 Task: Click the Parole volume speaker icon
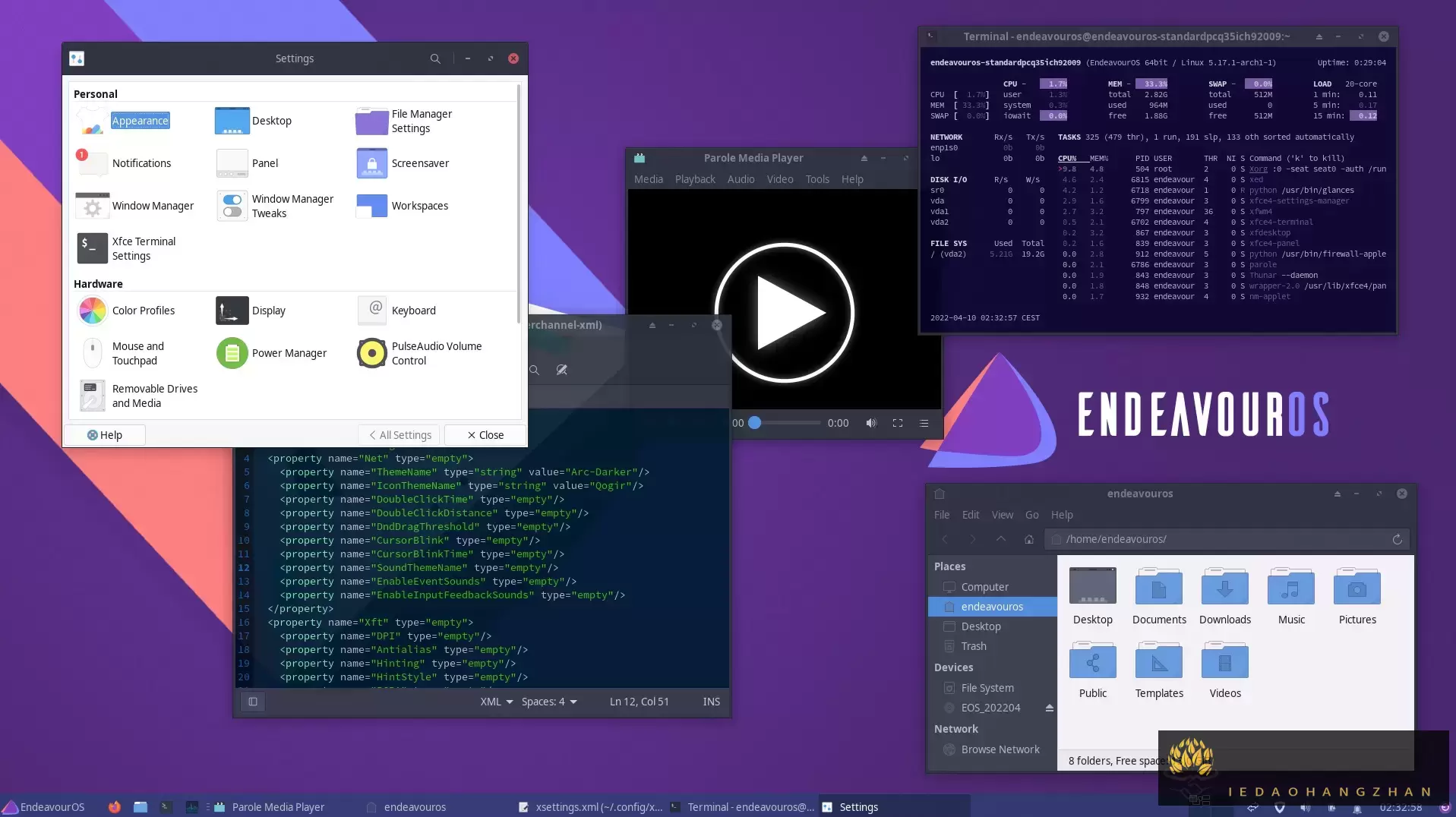click(x=871, y=423)
